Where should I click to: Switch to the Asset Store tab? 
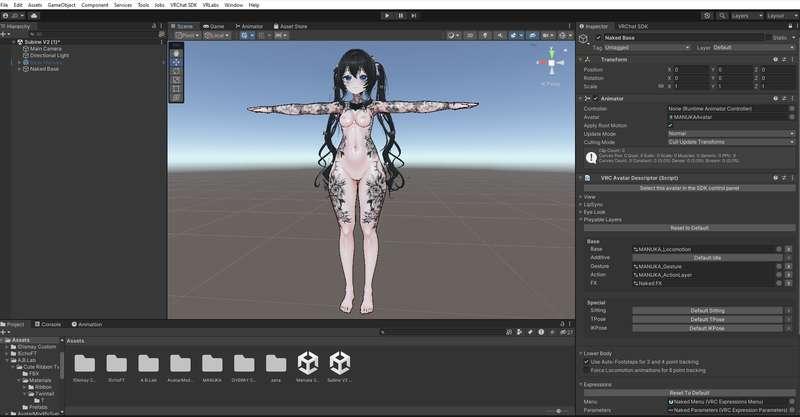(290, 26)
